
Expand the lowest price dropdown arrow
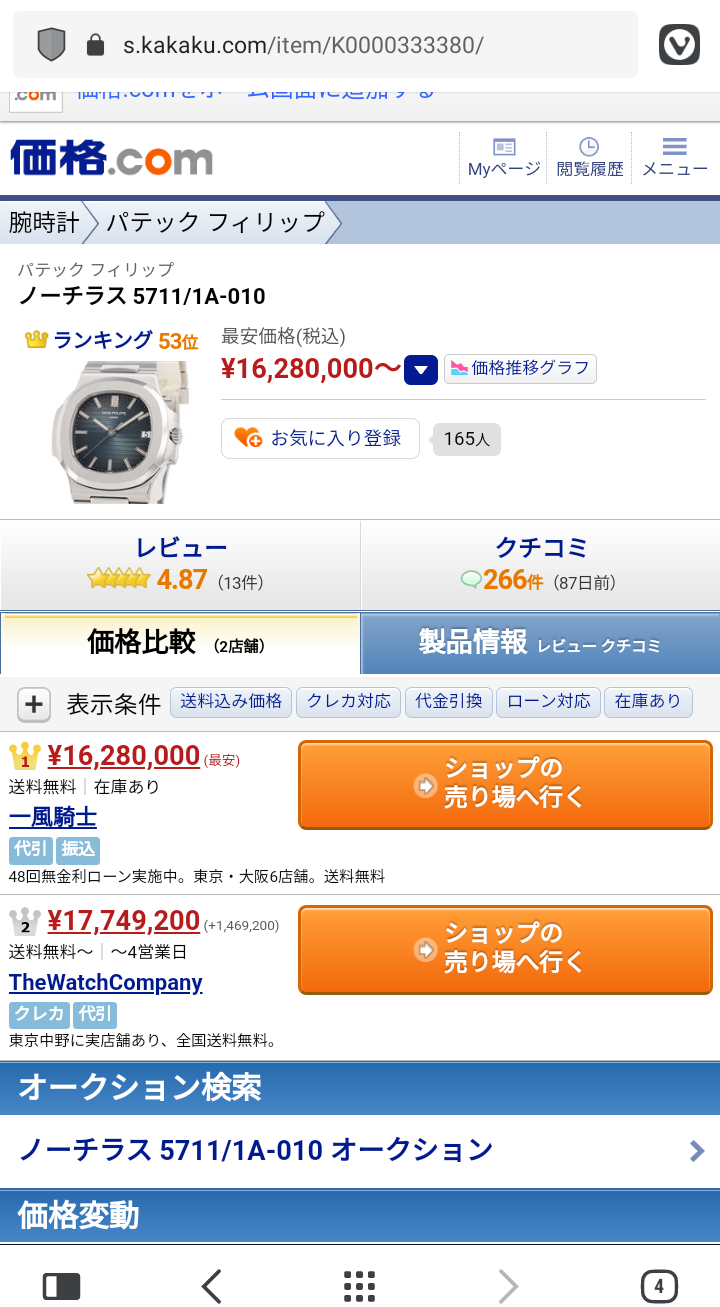tap(421, 369)
